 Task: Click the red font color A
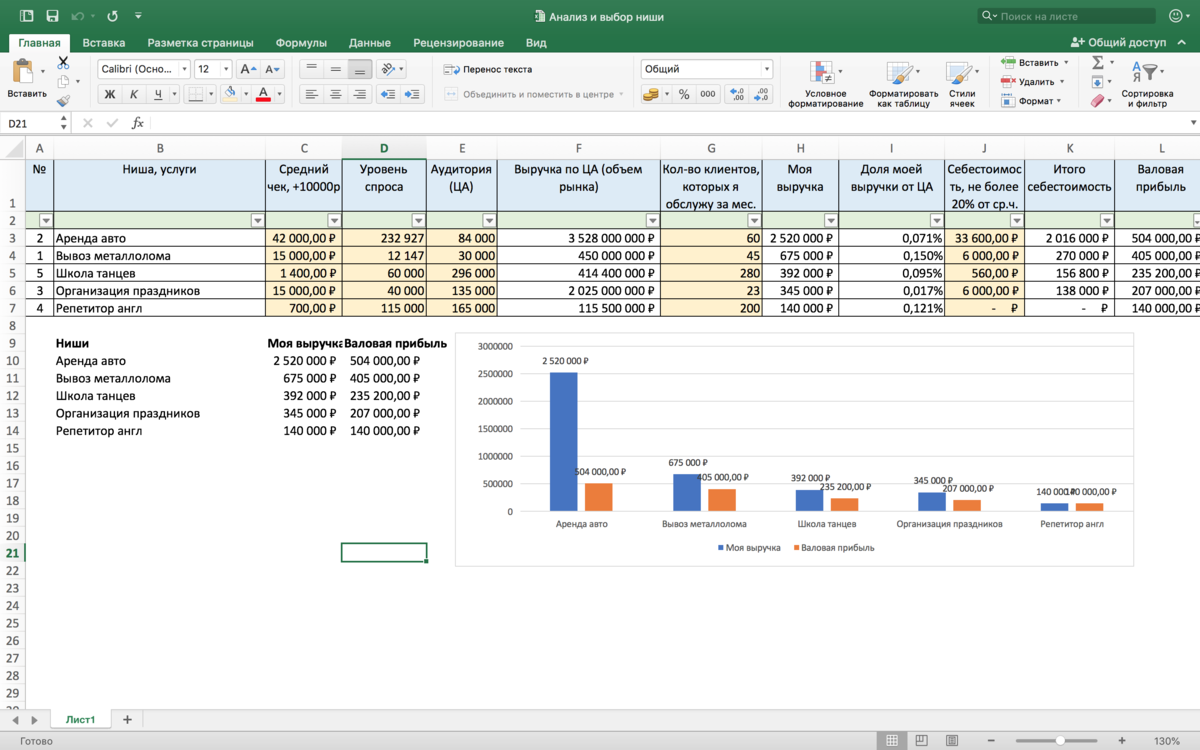pyautogui.click(x=263, y=94)
